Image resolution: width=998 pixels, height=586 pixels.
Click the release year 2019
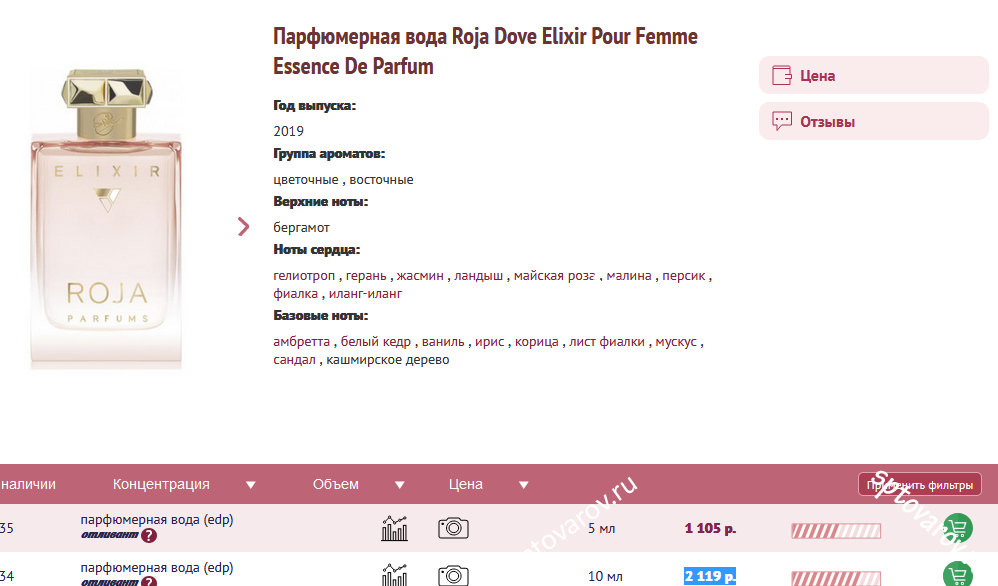coord(288,131)
